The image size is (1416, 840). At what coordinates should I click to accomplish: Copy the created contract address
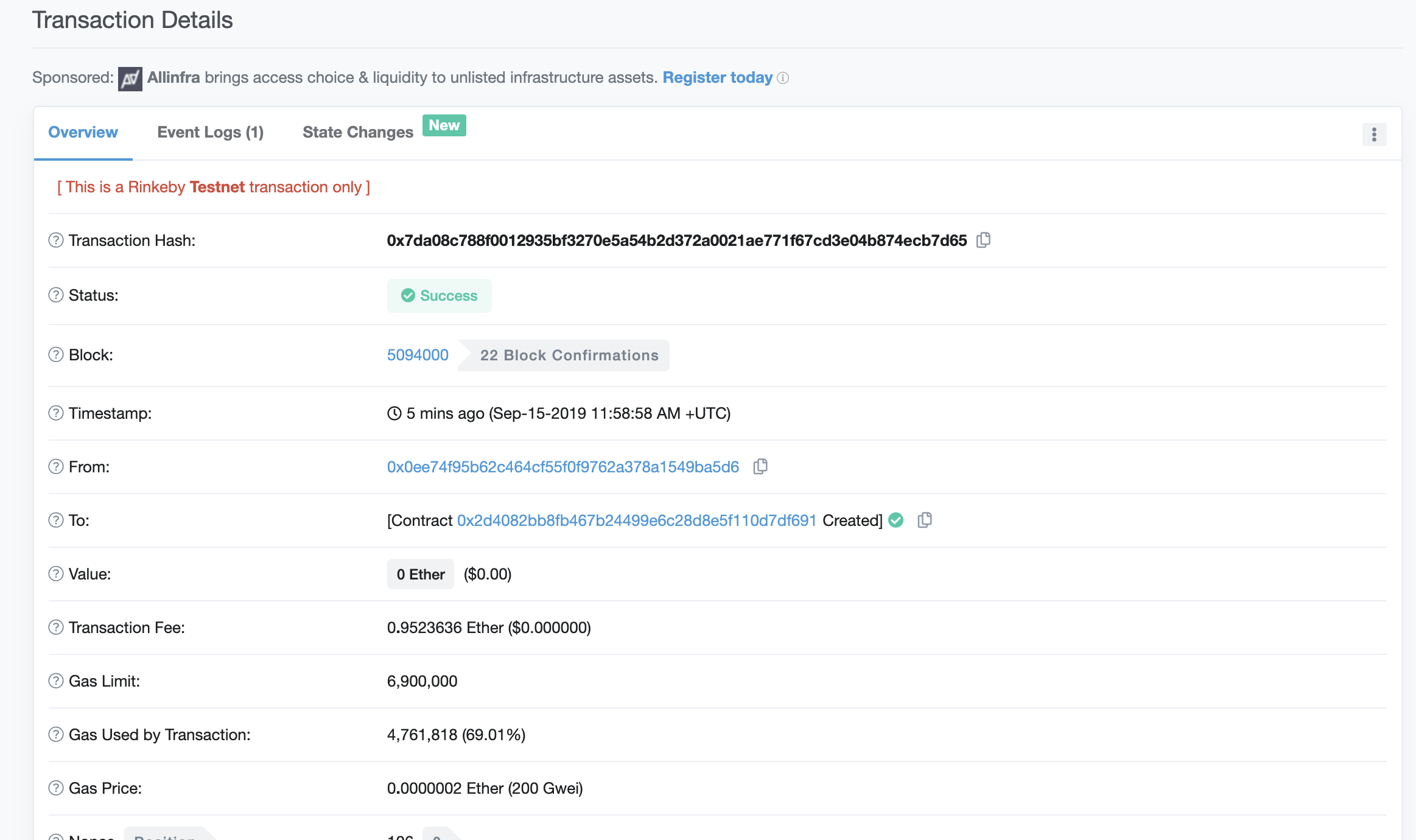[x=925, y=520]
